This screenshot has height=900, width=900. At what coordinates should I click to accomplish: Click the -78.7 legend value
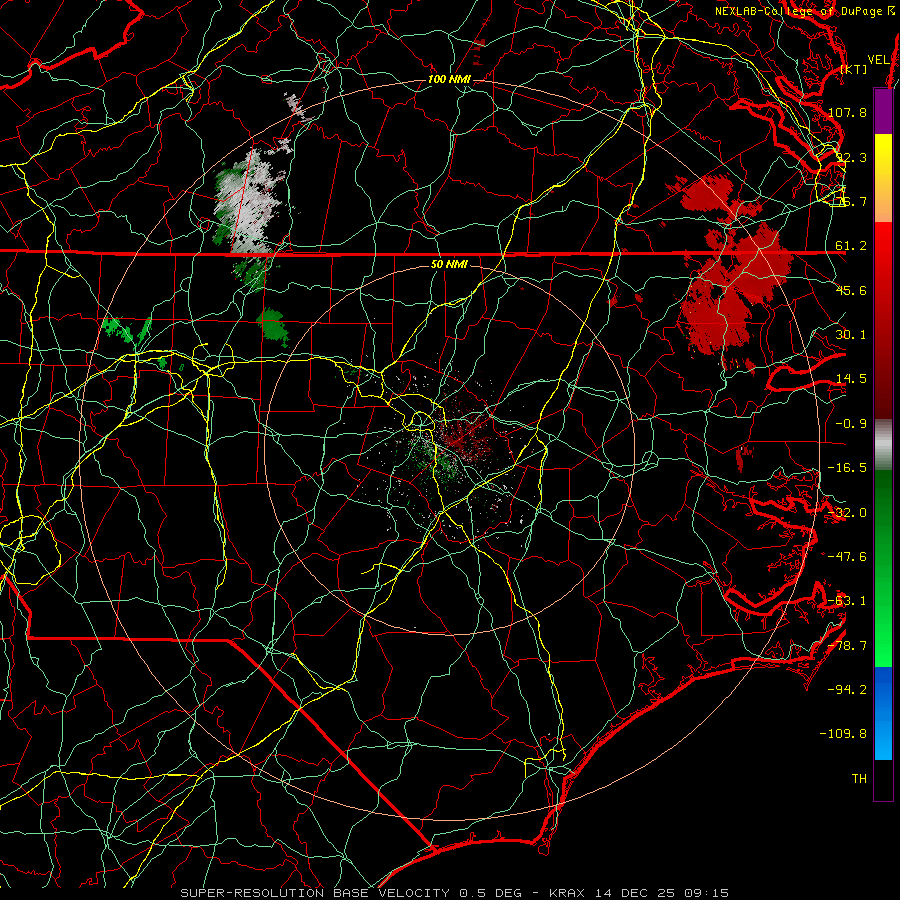click(847, 646)
